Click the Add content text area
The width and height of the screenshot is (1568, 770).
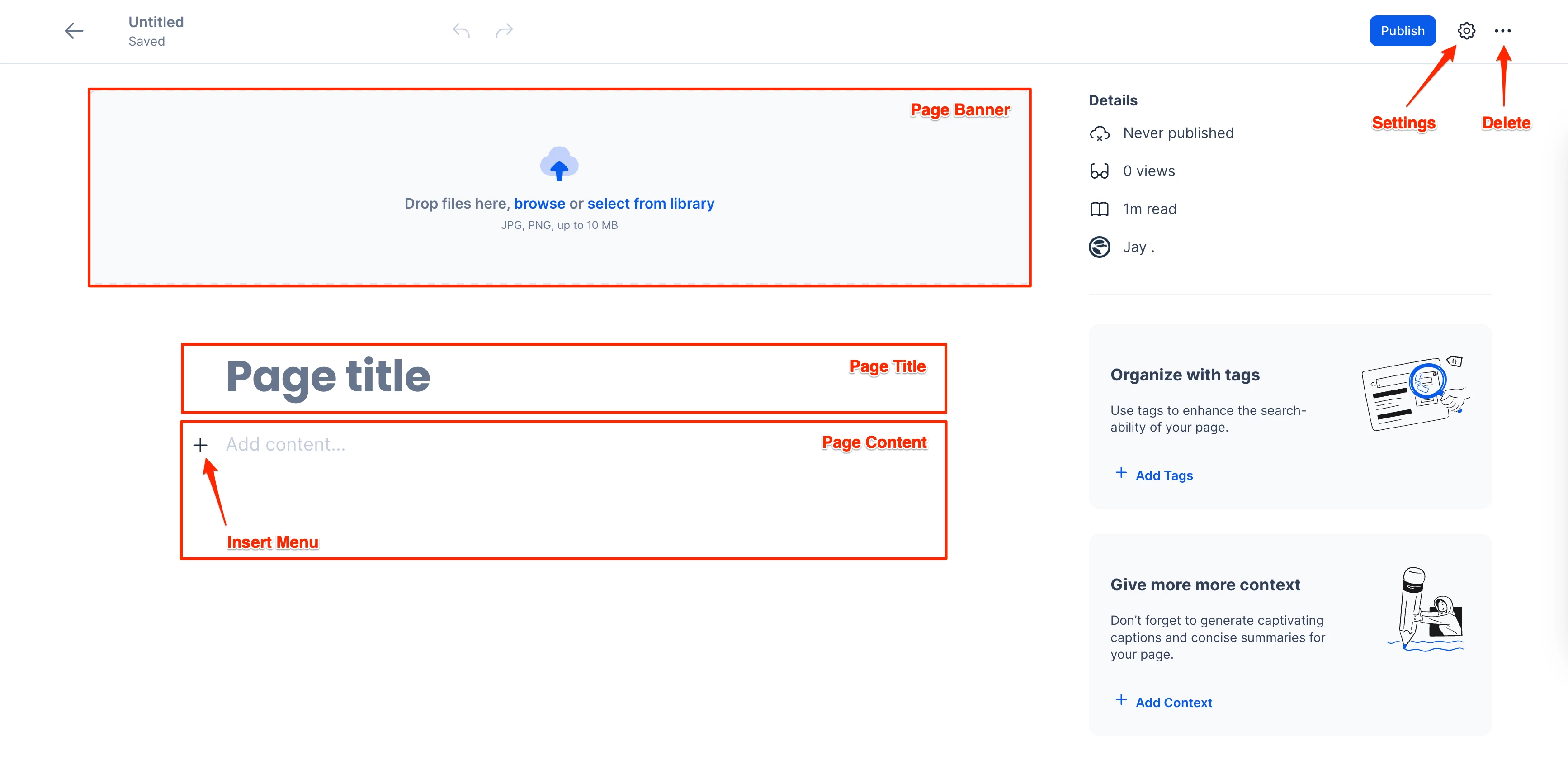click(285, 445)
